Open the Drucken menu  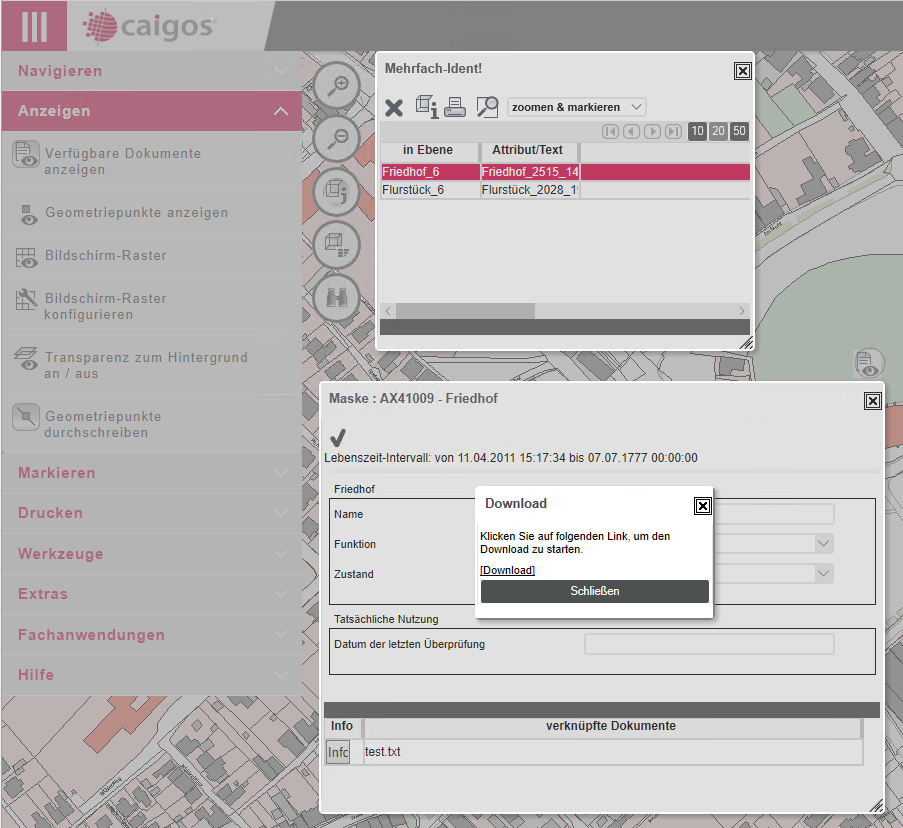click(150, 513)
